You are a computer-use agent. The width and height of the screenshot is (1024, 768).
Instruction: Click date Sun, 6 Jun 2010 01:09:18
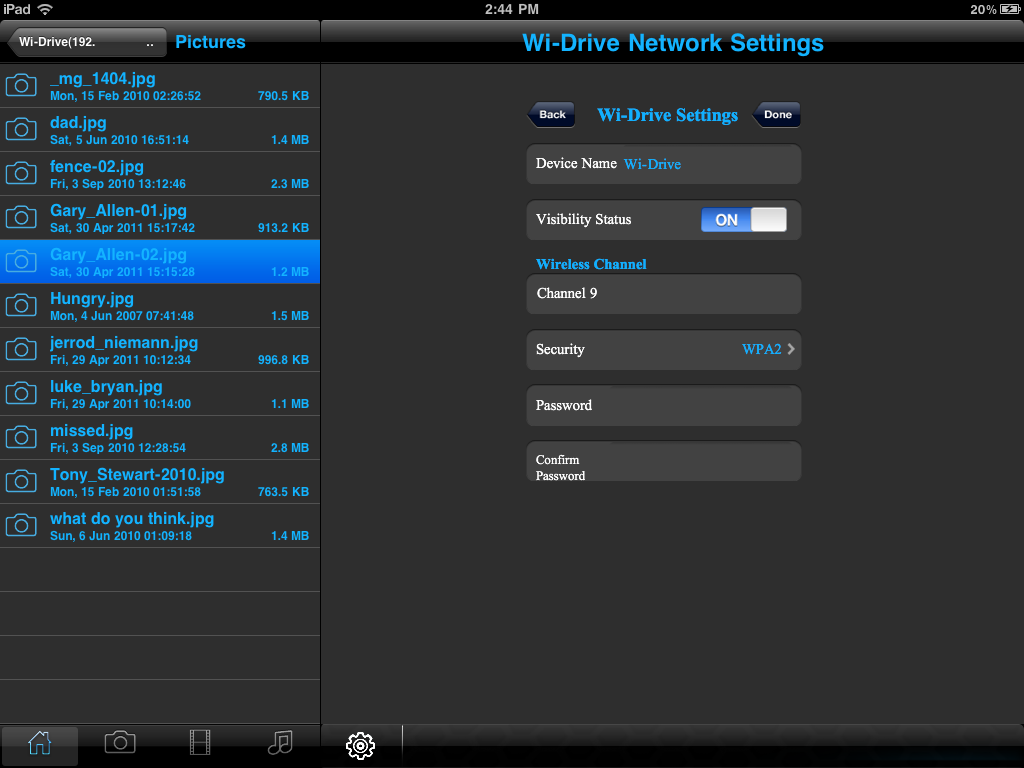pyautogui.click(x=121, y=536)
